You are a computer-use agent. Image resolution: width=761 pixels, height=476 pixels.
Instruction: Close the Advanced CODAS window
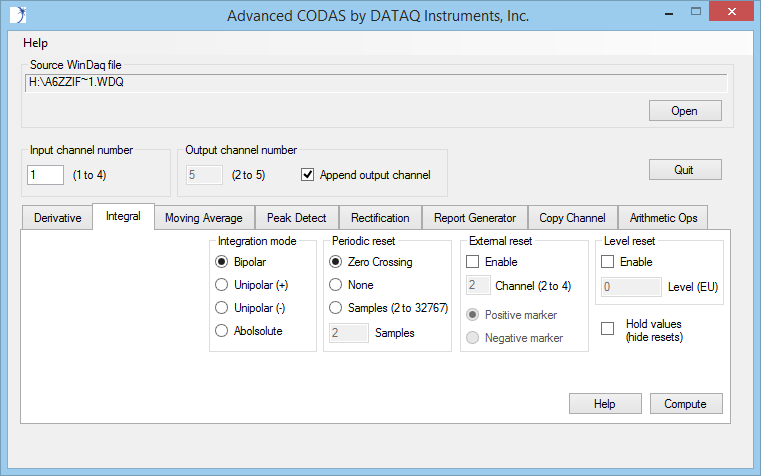click(x=731, y=12)
